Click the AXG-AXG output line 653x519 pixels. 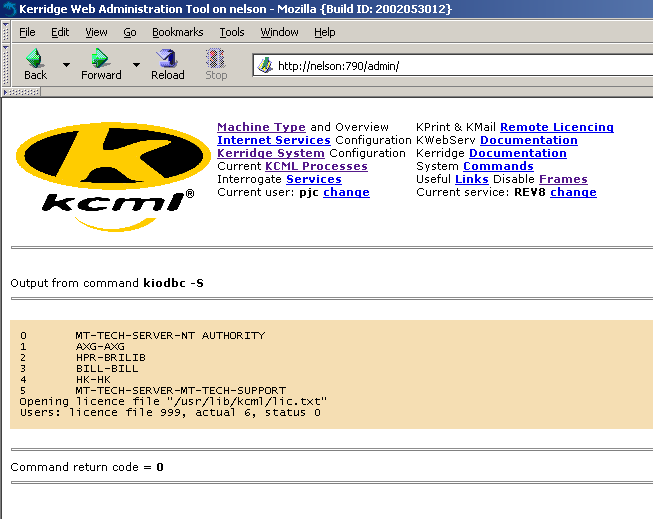[x=72, y=346]
